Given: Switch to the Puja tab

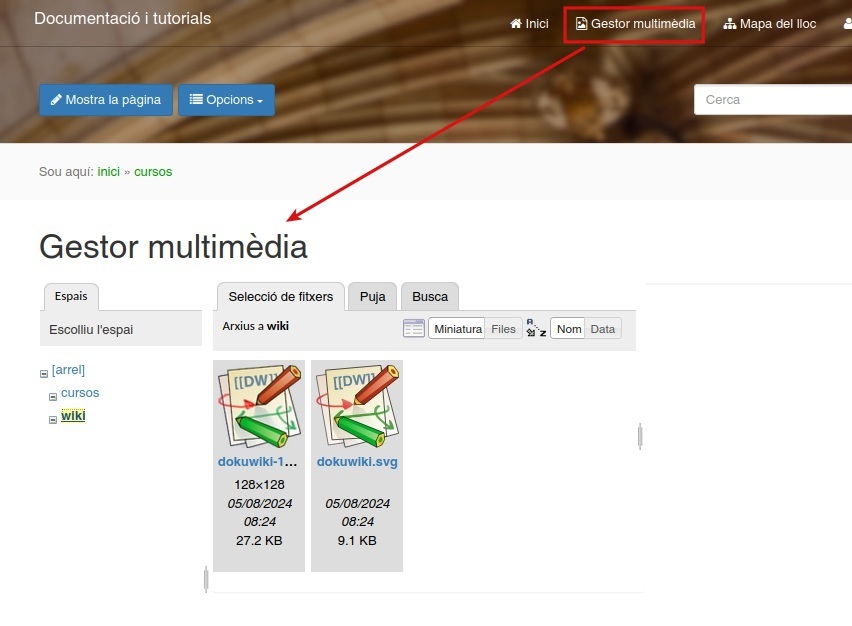Looking at the screenshot, I should tap(373, 297).
